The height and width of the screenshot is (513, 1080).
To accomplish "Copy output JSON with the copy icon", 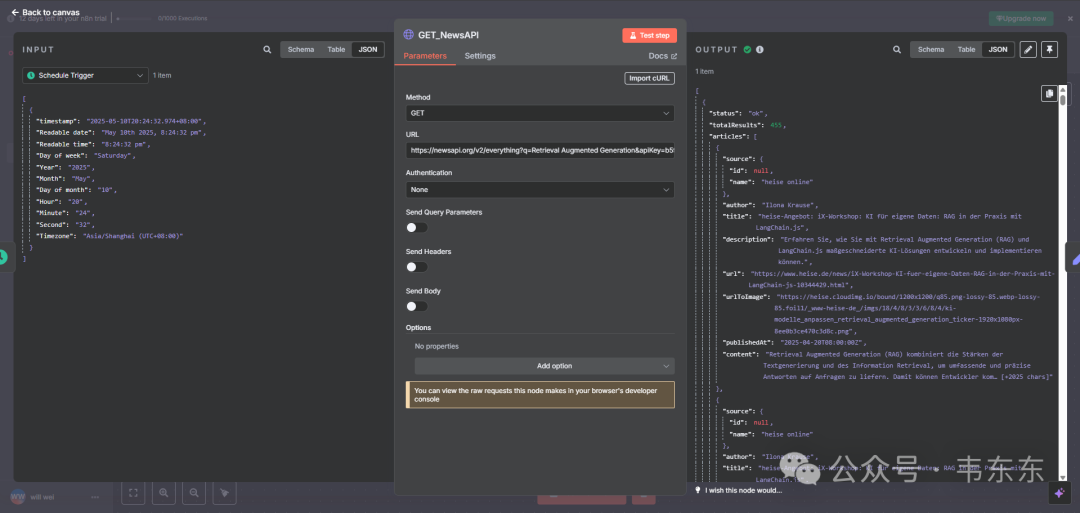I will coord(1049,94).
